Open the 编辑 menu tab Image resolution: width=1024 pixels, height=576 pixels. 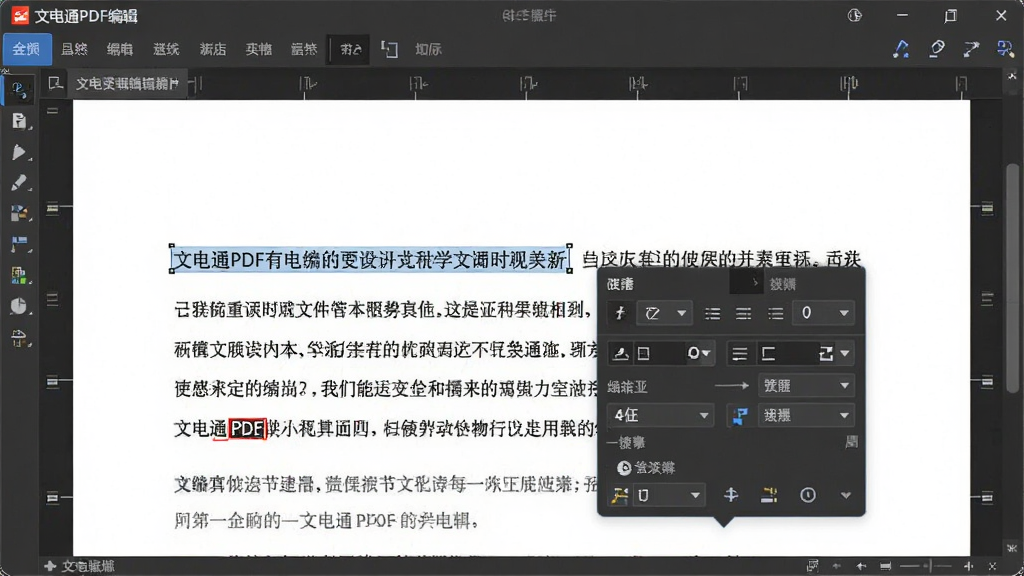pos(120,50)
